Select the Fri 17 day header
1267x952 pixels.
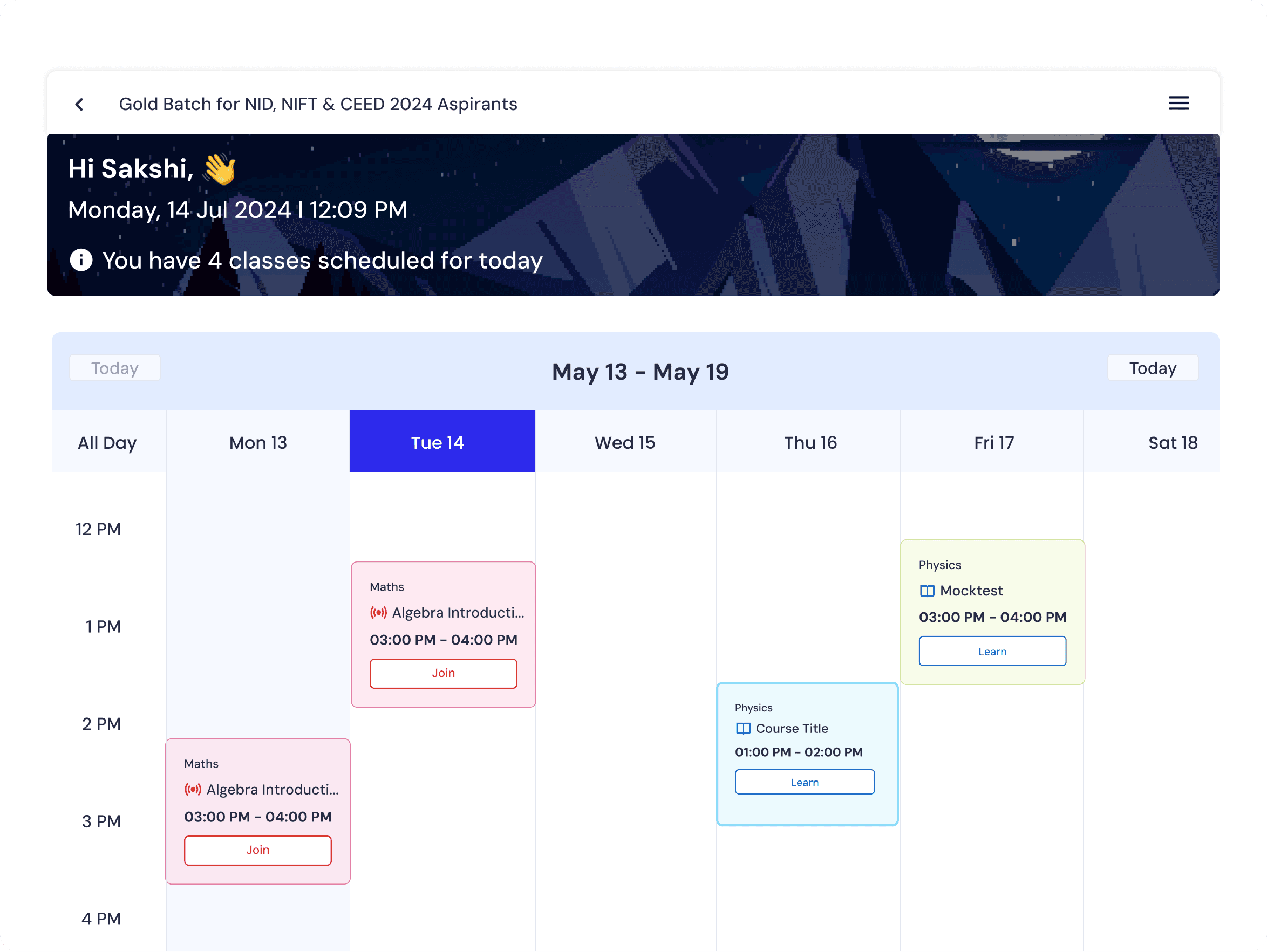point(993,442)
